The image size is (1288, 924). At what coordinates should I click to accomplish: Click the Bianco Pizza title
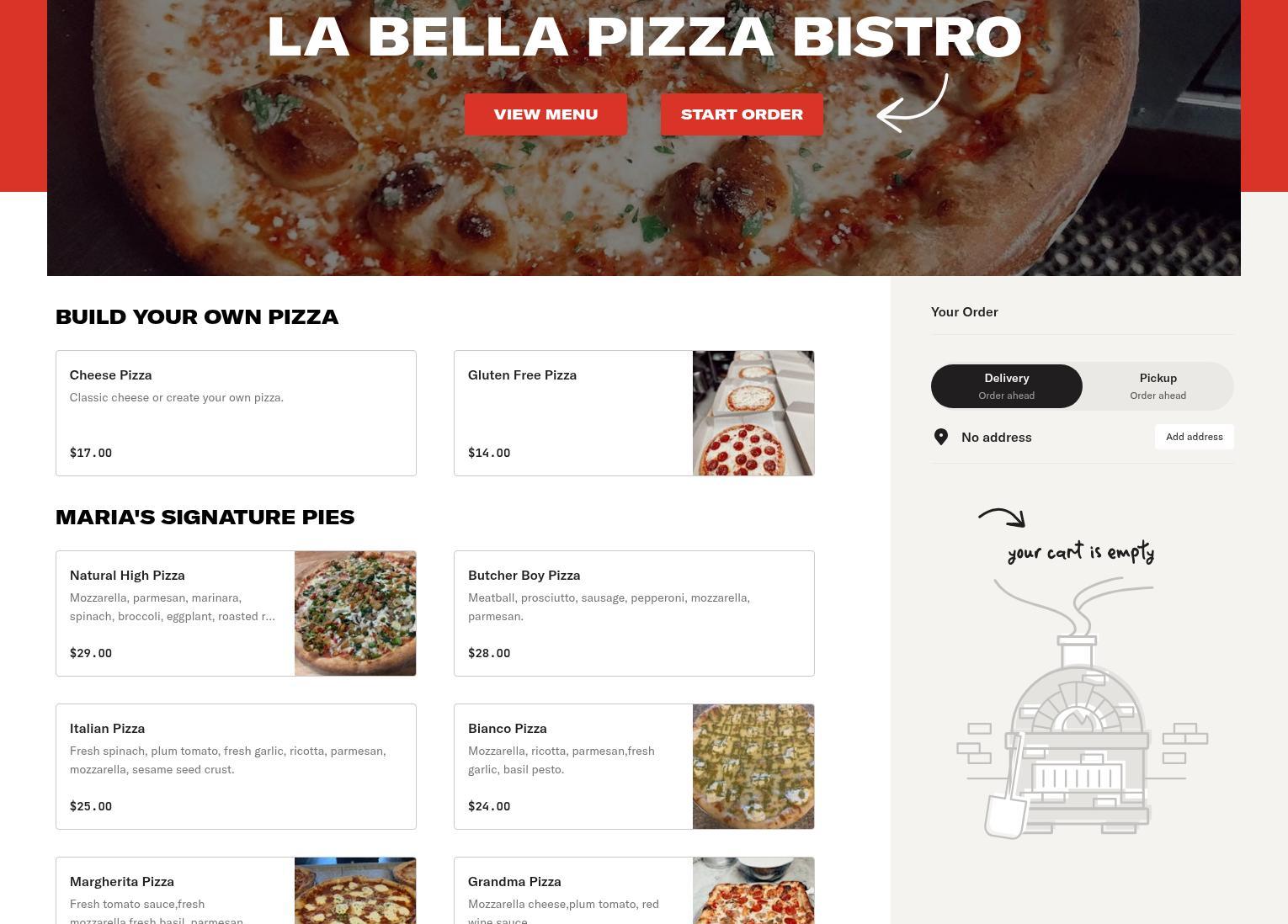508,729
